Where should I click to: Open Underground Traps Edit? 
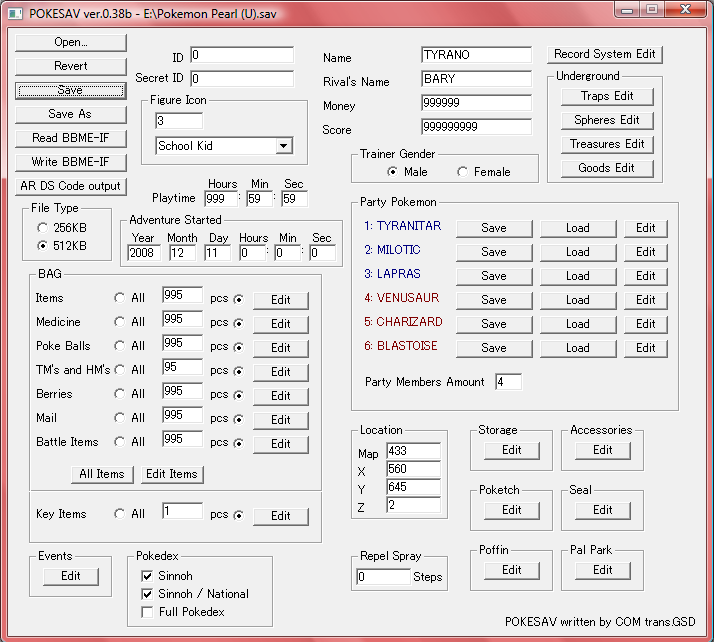(x=607, y=97)
